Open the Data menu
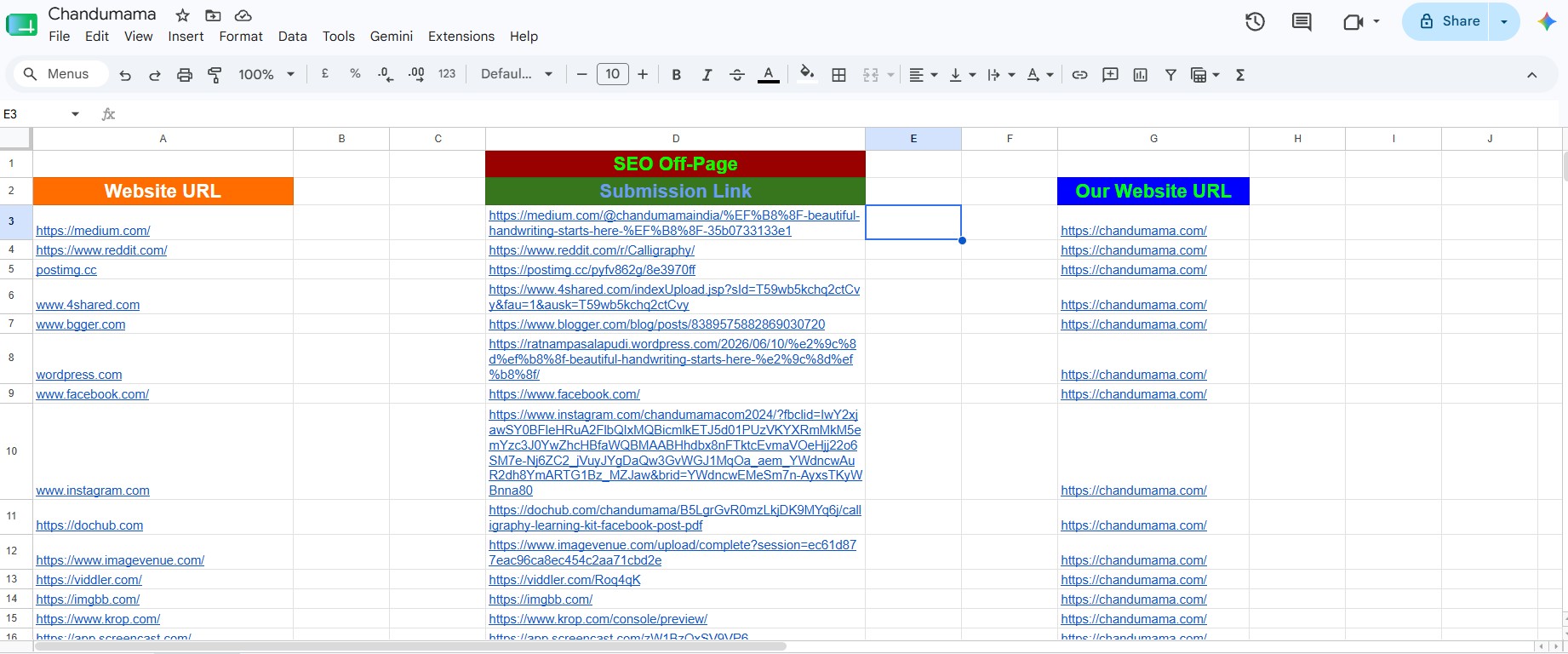1568x654 pixels. [x=292, y=37]
